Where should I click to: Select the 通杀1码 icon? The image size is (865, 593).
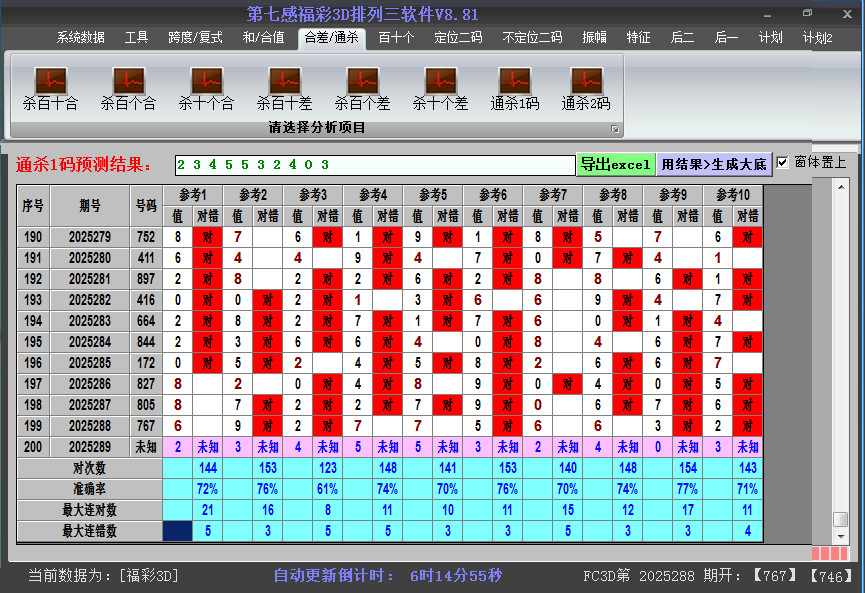point(515,82)
